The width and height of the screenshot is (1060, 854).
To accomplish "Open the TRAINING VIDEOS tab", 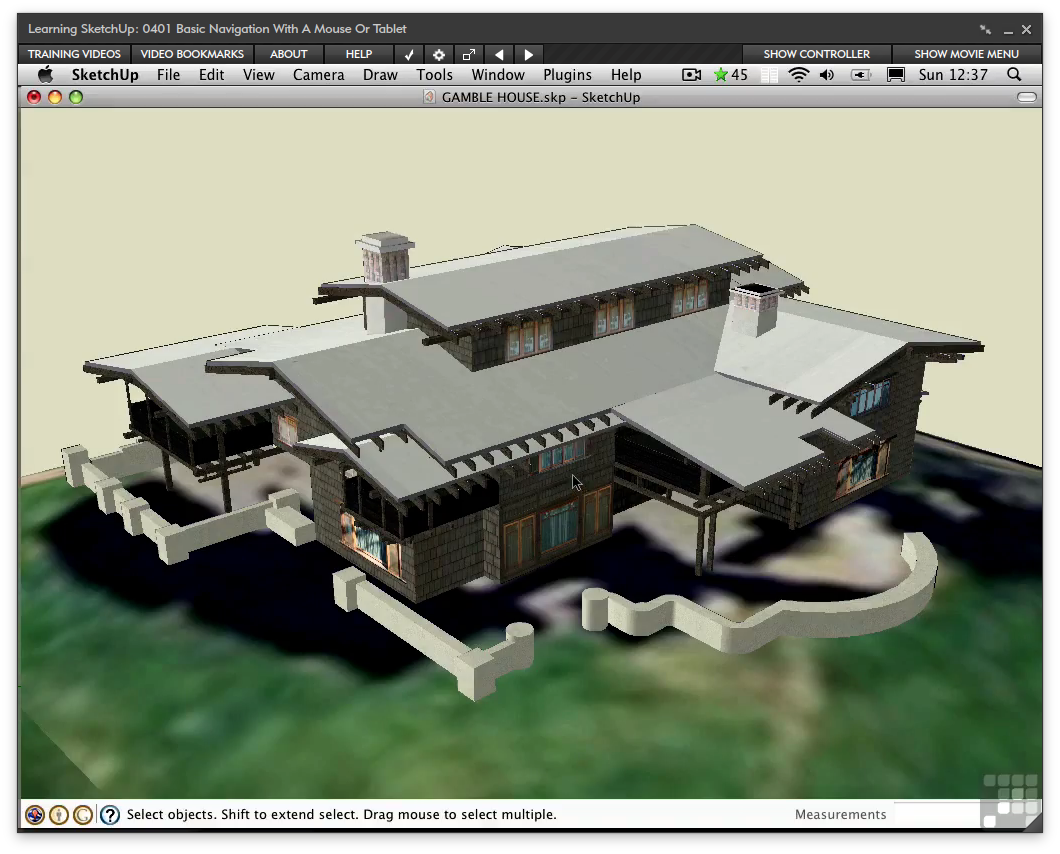I will pyautogui.click(x=74, y=54).
